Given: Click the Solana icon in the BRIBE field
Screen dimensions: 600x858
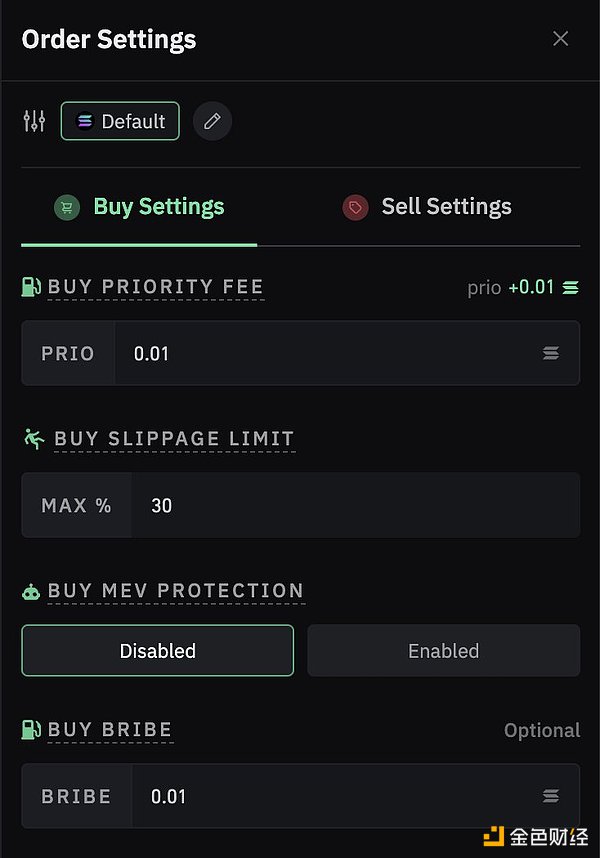Looking at the screenshot, I should pos(551,796).
